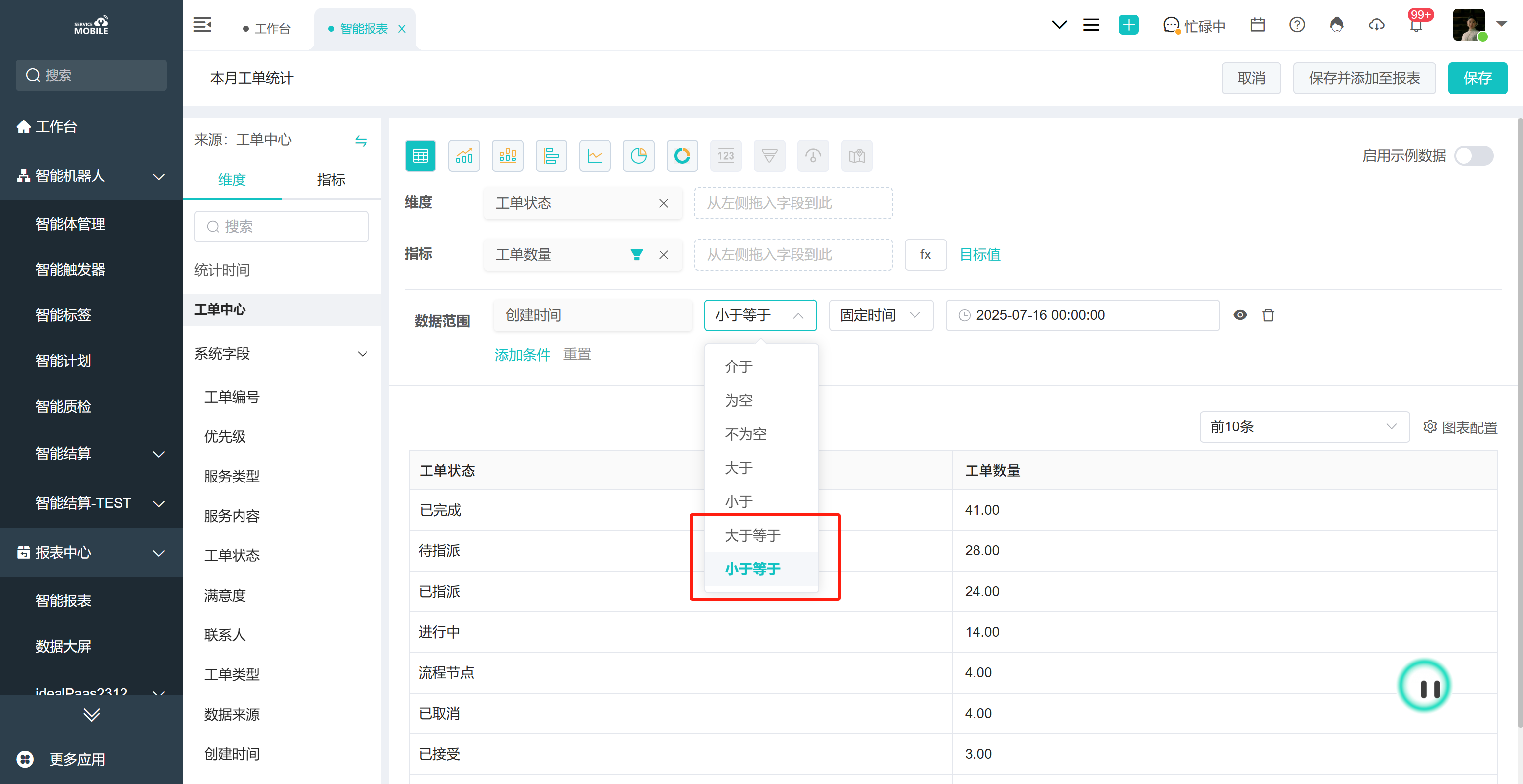This screenshot has width=1523, height=784.
Task: Select the map chart icon
Action: tap(856, 156)
